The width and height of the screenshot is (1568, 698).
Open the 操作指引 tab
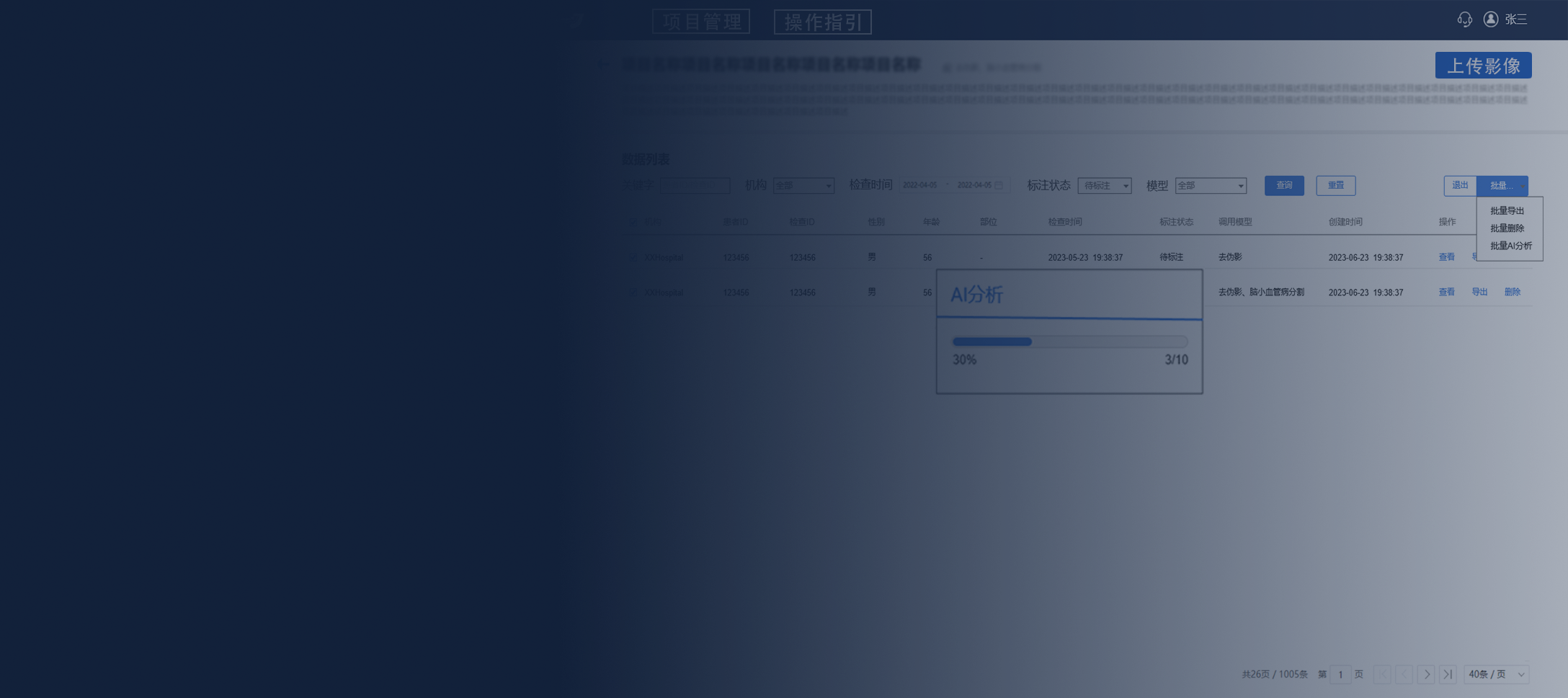[823, 22]
